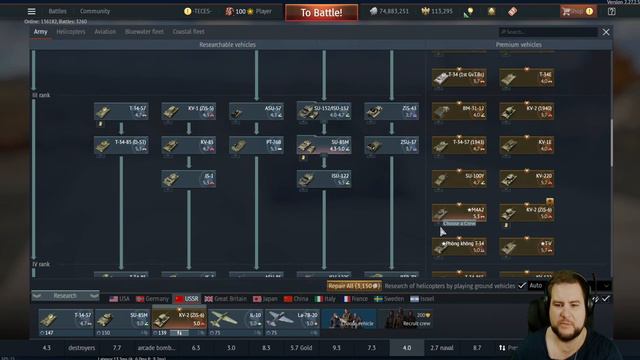Viewport: 640px width, 360px height.
Task: Select SU-85M group tile in the research tree
Action: tap(324, 145)
